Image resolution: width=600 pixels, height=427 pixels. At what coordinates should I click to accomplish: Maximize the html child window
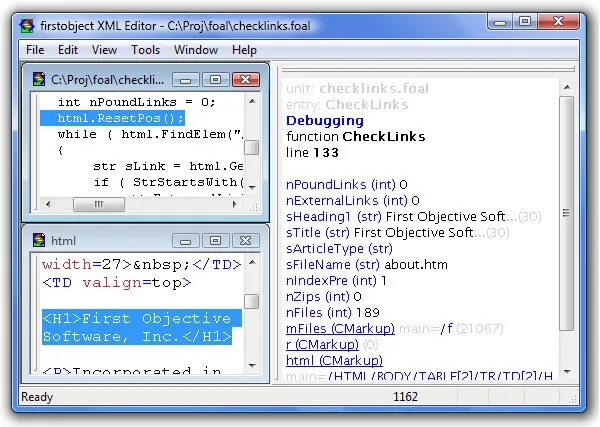coord(215,241)
